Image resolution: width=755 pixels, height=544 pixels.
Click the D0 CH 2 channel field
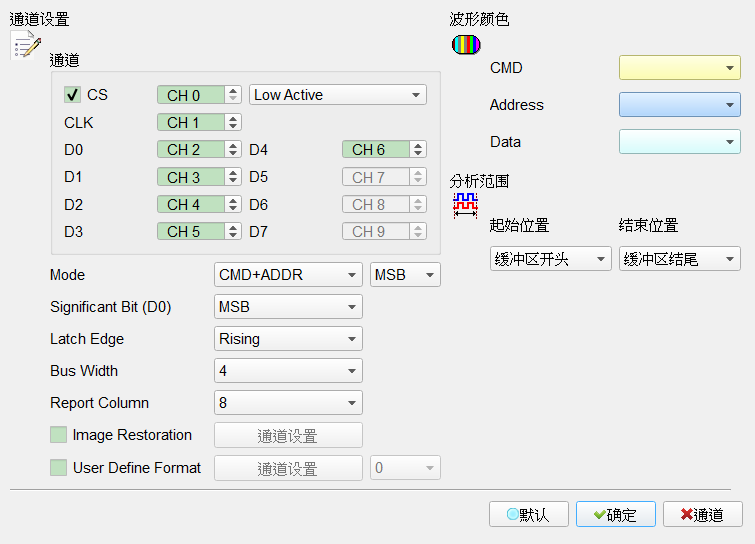[x=191, y=150]
